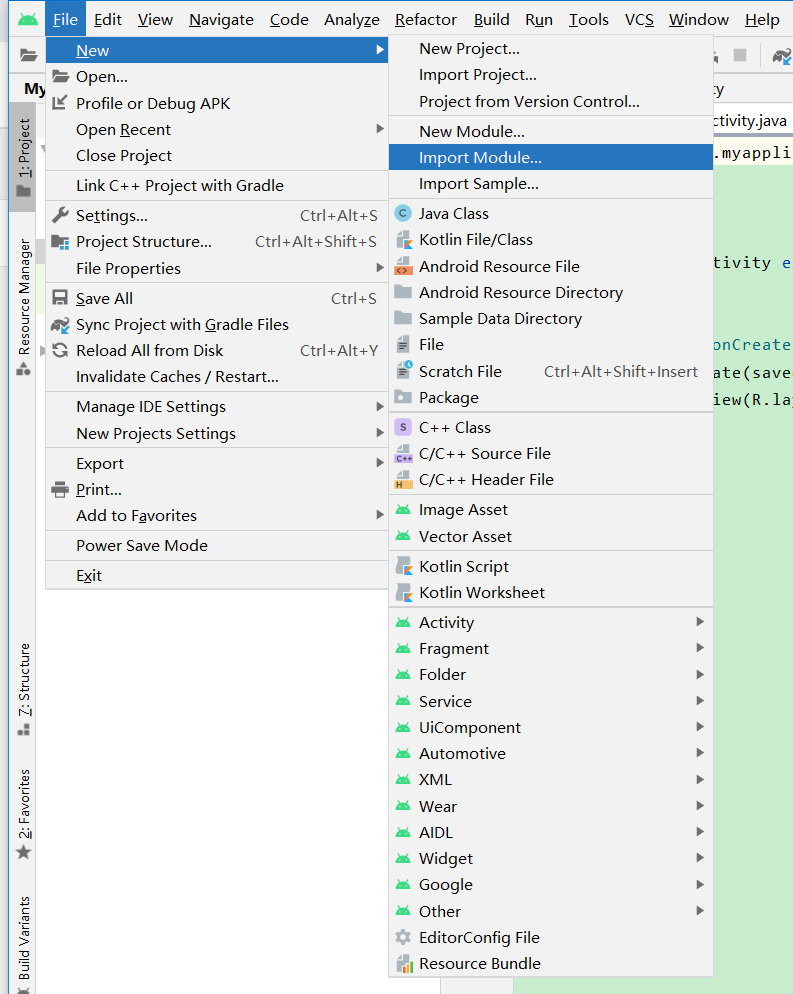Click the Kotlin Worksheet icon

[x=403, y=593]
